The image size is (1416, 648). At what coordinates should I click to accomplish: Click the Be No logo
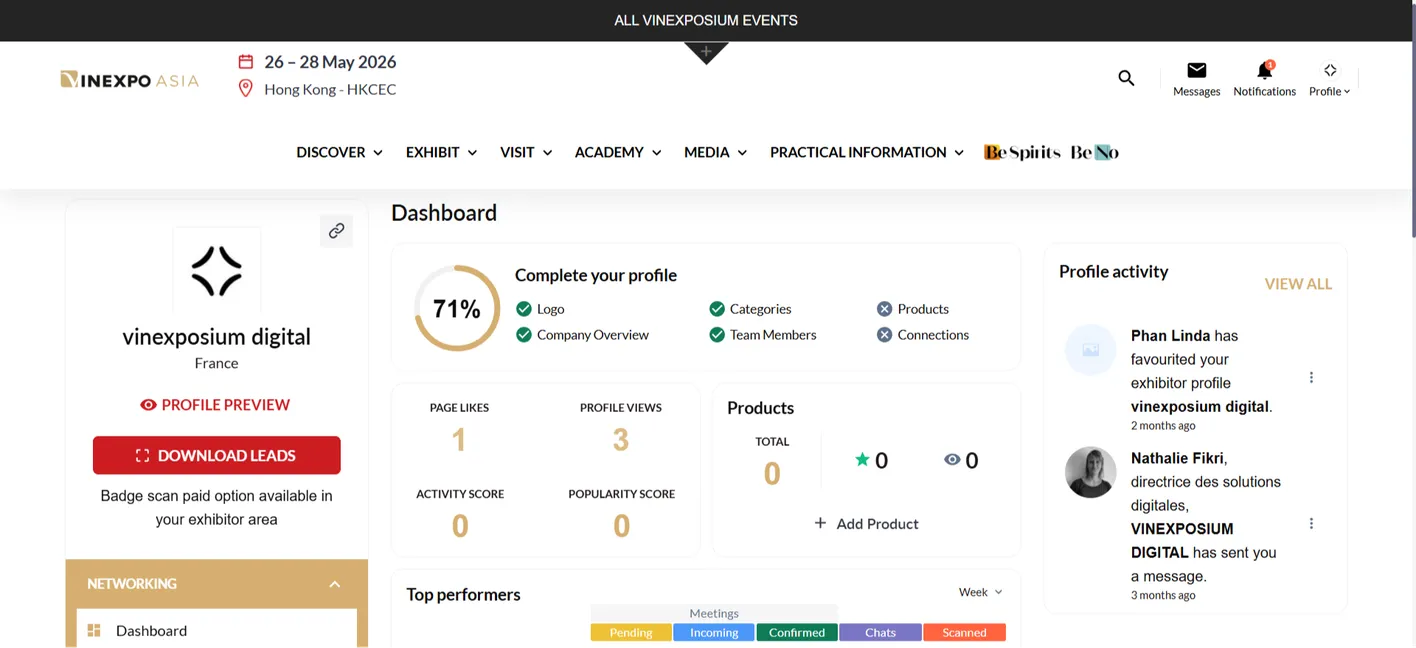(x=1094, y=152)
